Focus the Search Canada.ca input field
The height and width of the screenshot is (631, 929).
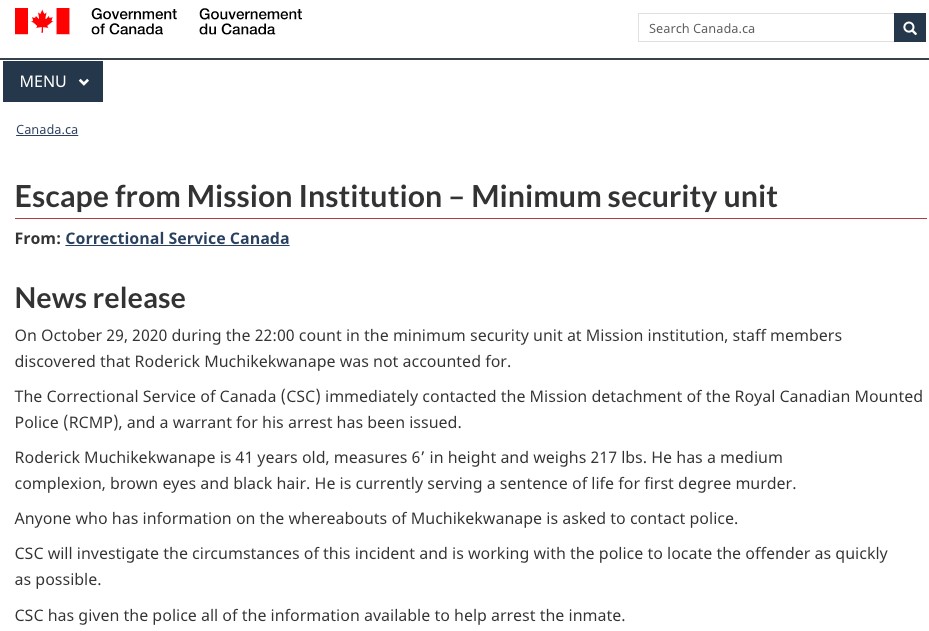coord(766,28)
